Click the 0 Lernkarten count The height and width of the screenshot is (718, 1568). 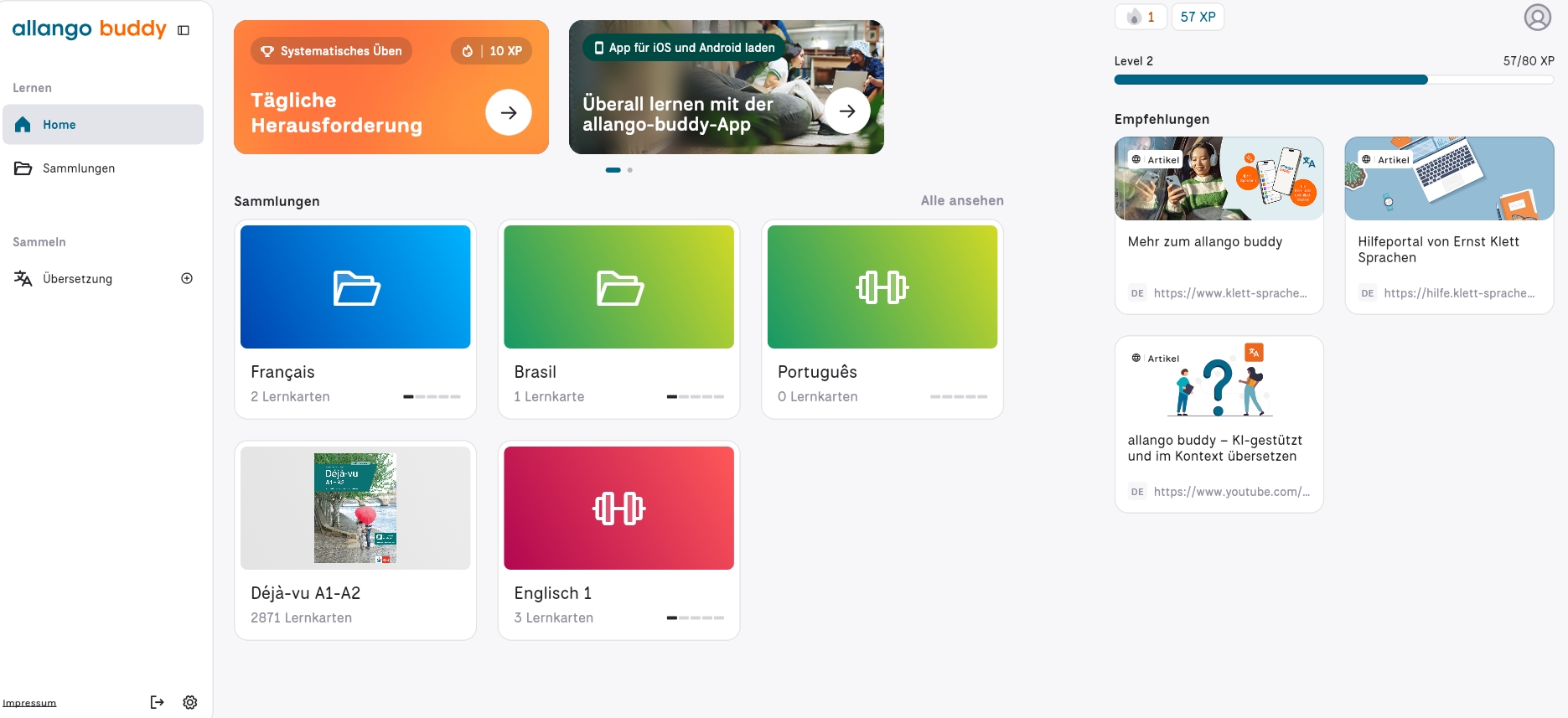(817, 396)
